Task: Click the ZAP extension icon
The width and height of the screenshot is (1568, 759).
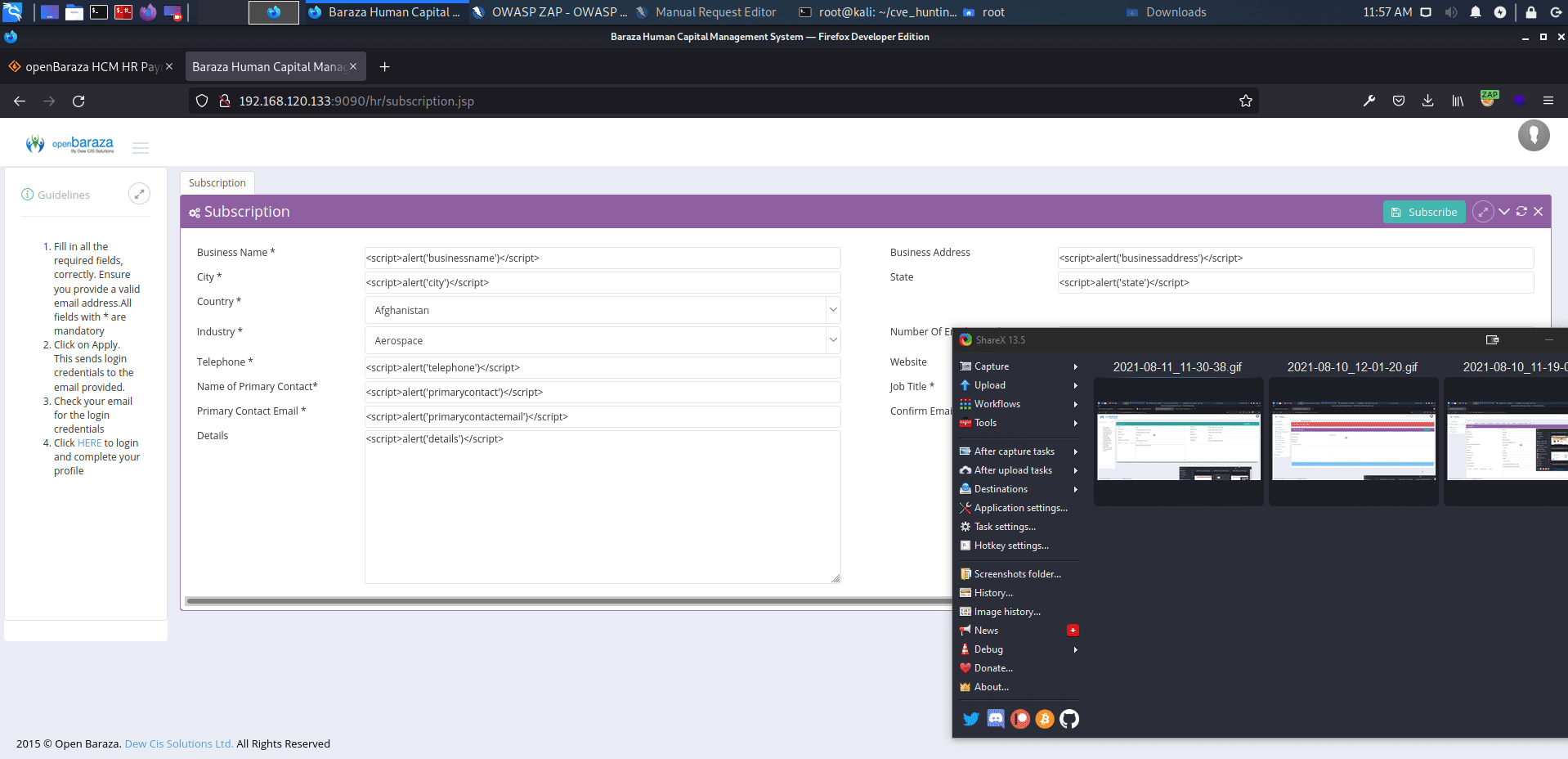Action: 1489,99
